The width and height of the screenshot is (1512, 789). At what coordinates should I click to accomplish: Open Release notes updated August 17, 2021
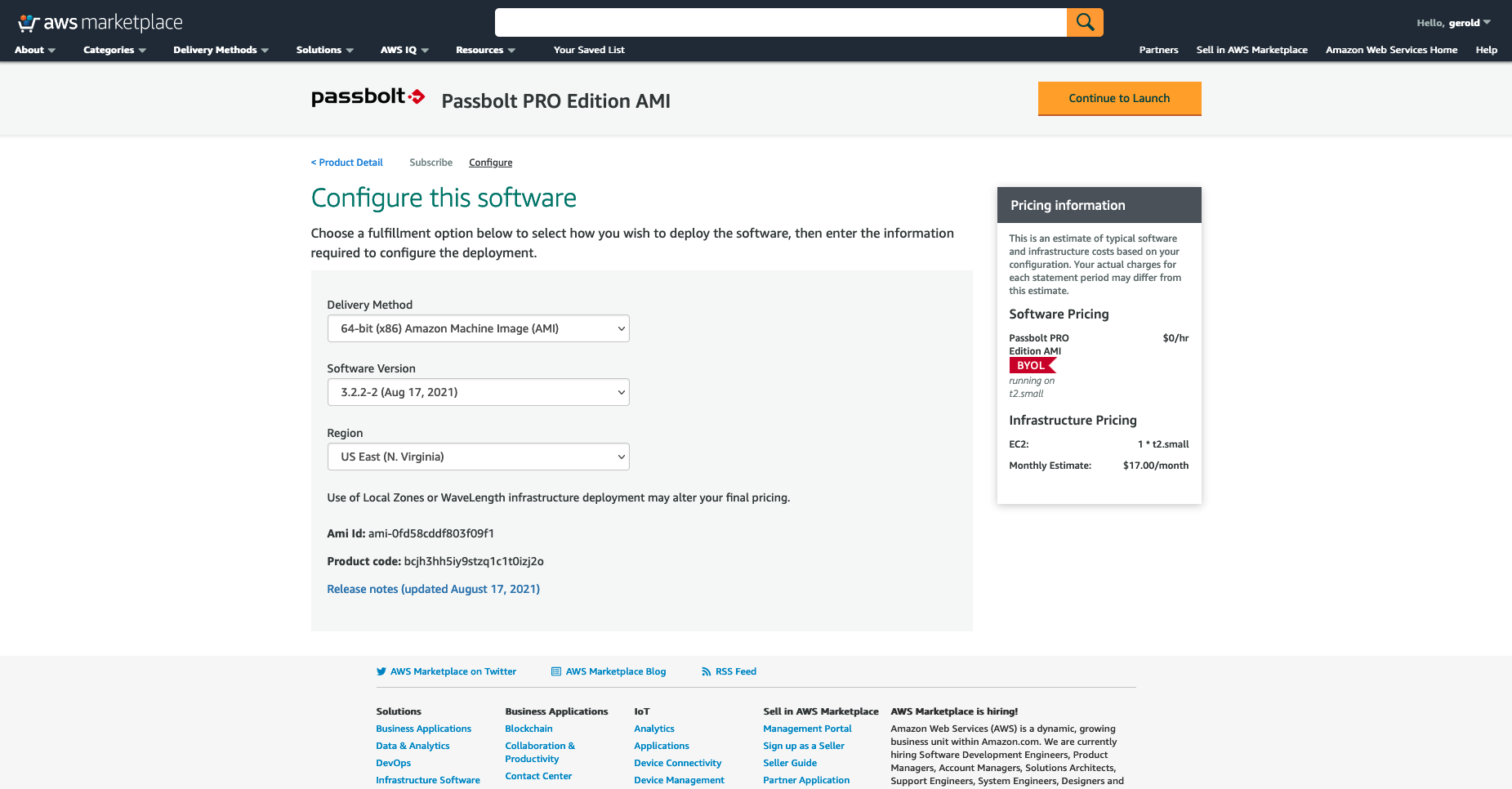[x=434, y=589]
